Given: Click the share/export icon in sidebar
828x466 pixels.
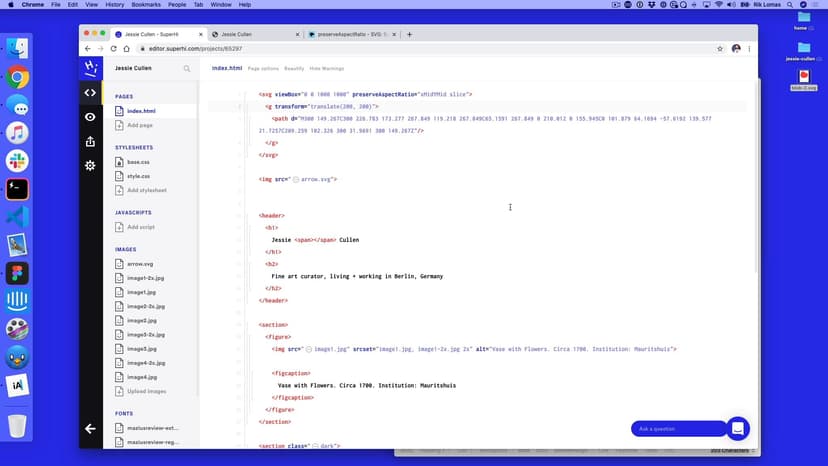Looking at the screenshot, I should point(90,141).
